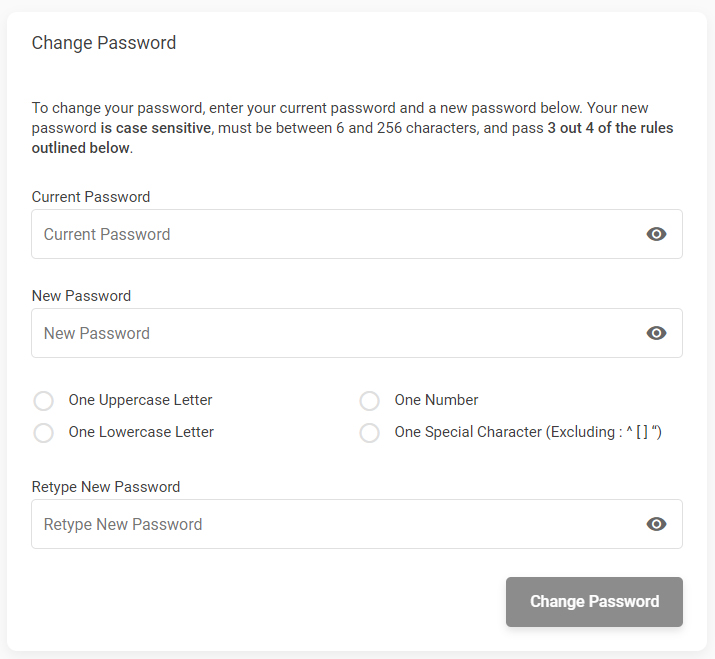
Task: Select the One Uppercase Letter rule circle
Action: [x=44, y=401]
